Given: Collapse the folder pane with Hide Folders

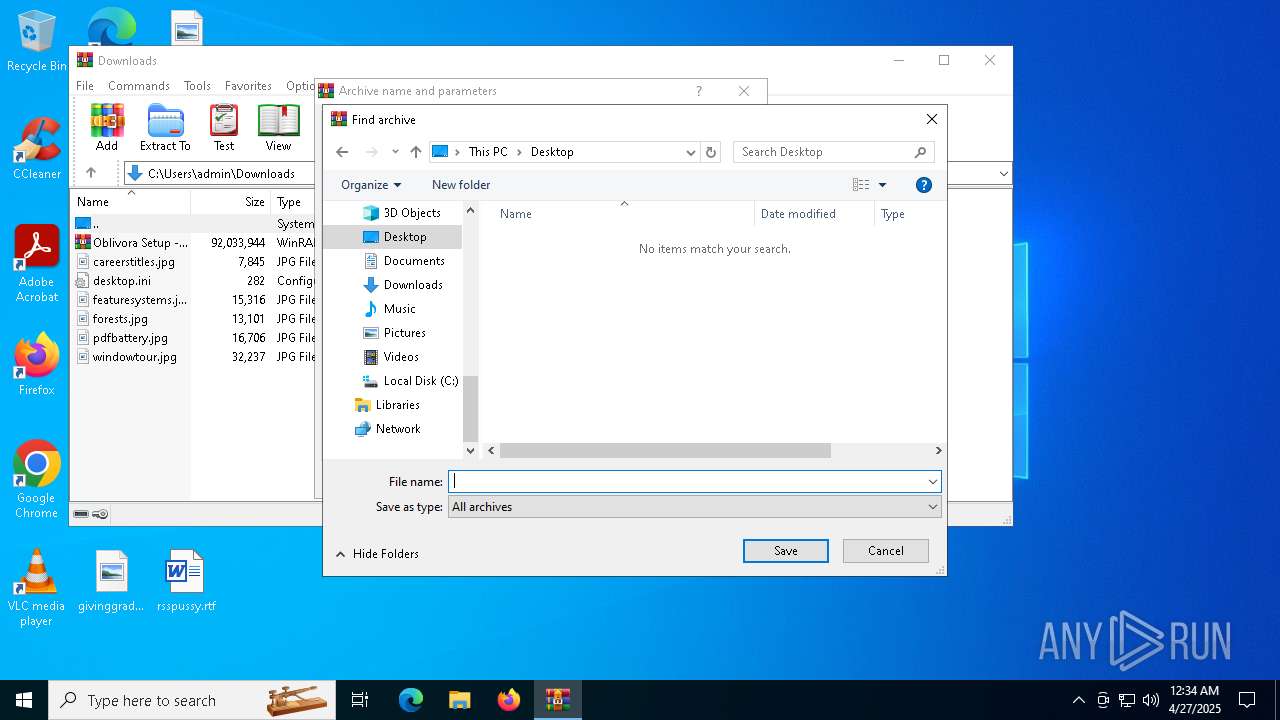Looking at the screenshot, I should [377, 554].
